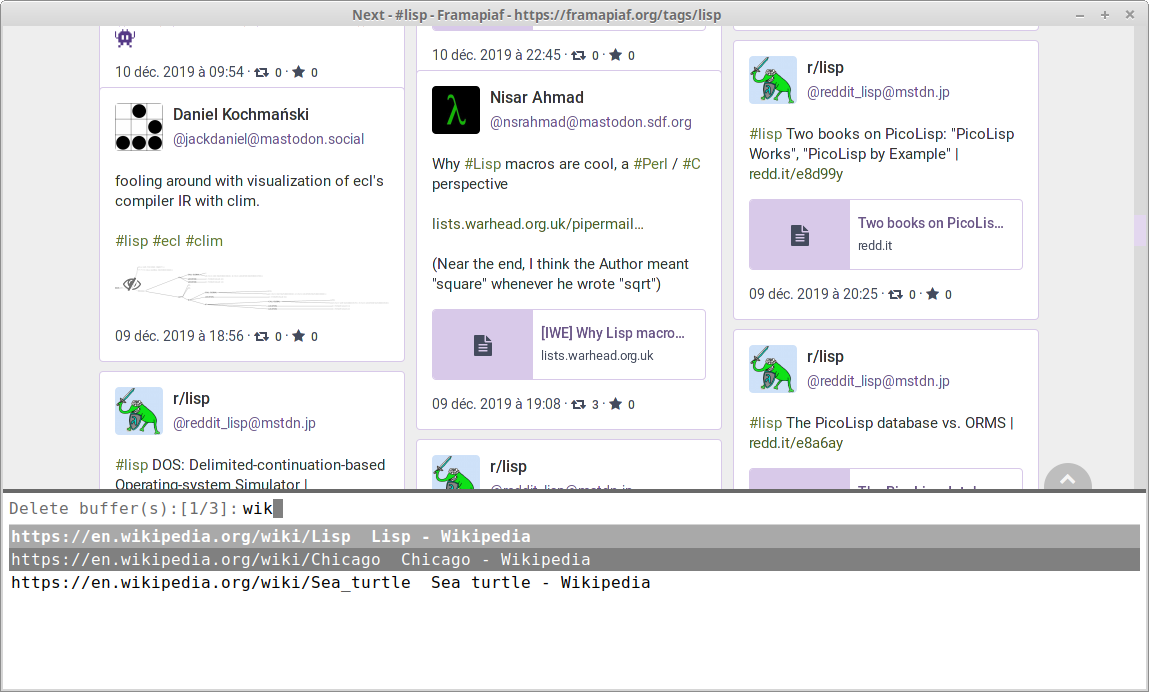Reveal hidden sensitive image in ecl post
Image resolution: width=1149 pixels, height=692 pixels.
(132, 284)
